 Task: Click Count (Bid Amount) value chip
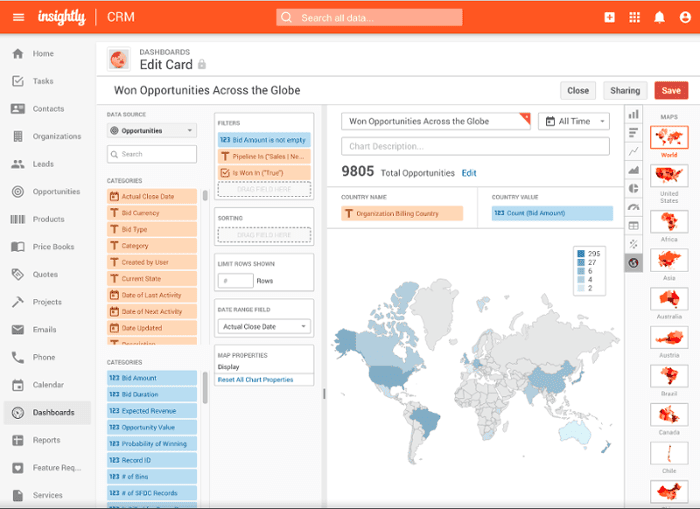coord(552,213)
